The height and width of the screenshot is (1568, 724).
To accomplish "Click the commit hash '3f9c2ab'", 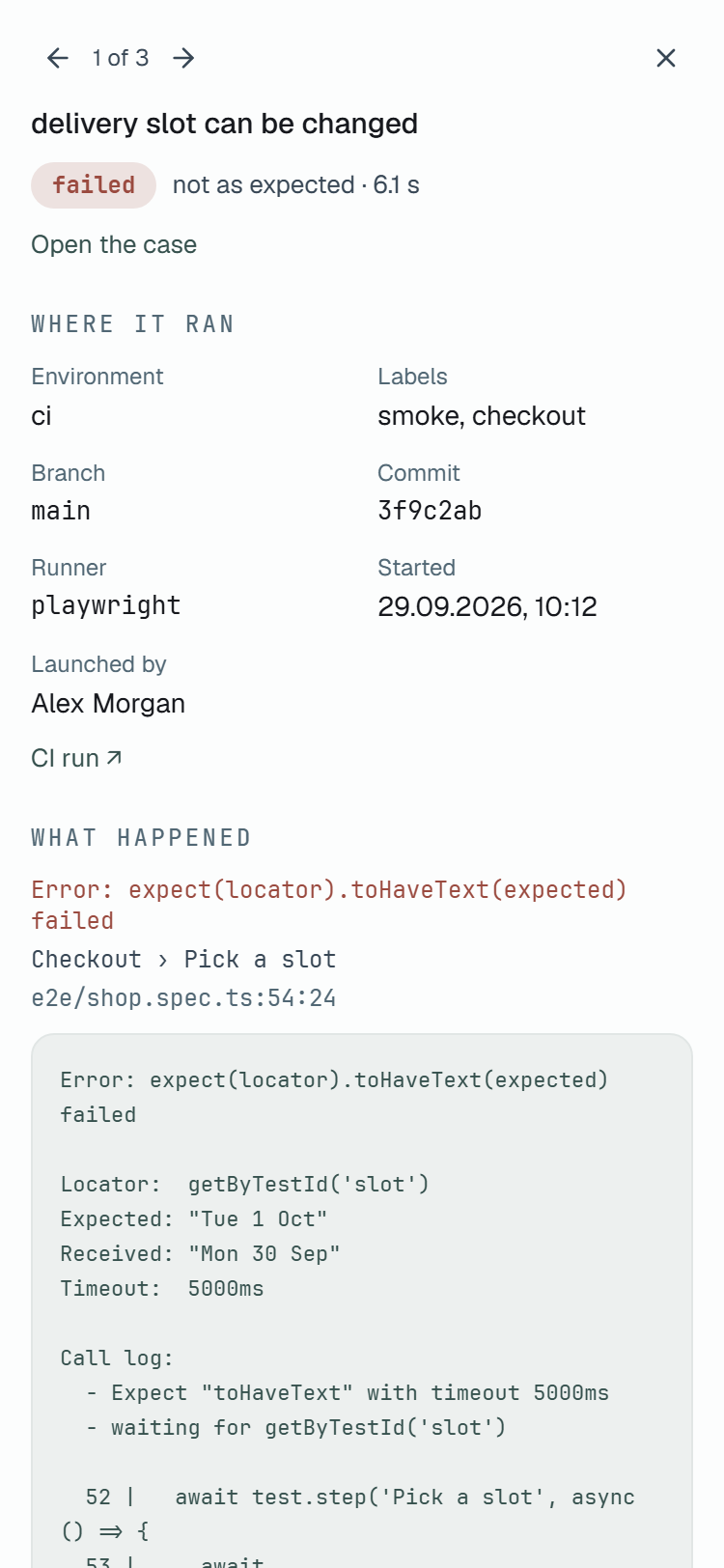I will point(430,511).
